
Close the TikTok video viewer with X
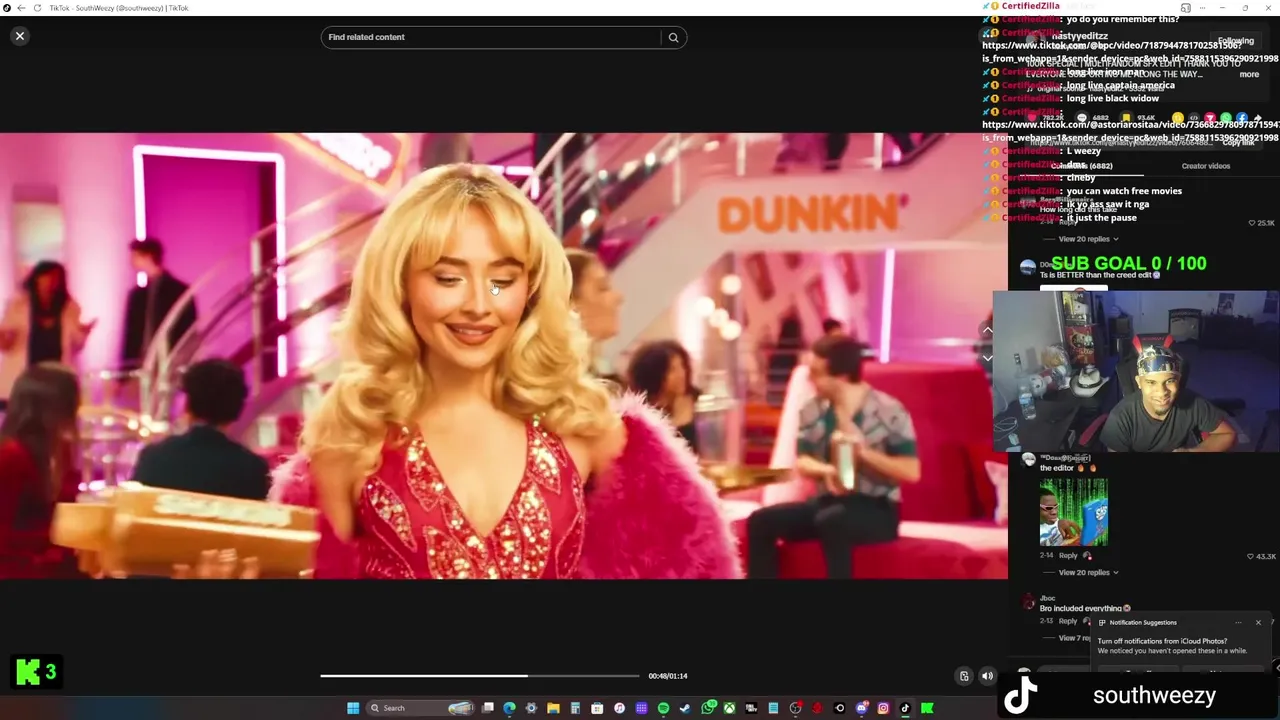pos(19,36)
